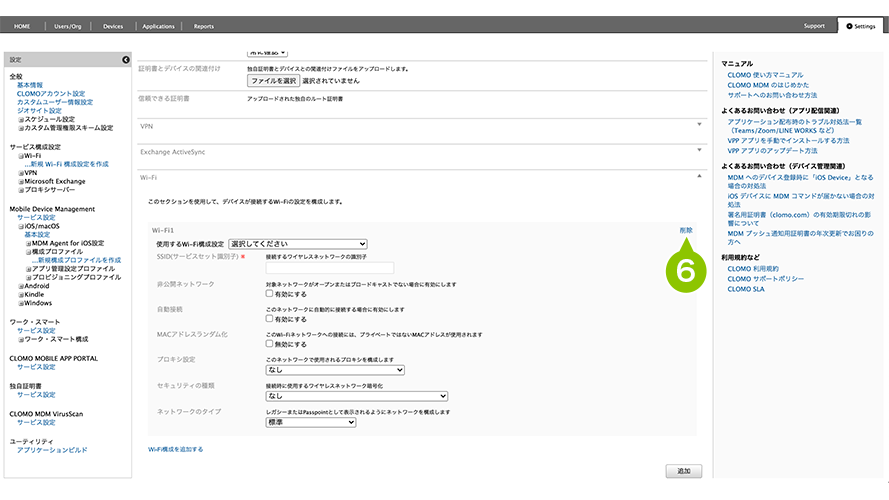
Task: Open the Support link in the top bar
Action: [814, 26]
